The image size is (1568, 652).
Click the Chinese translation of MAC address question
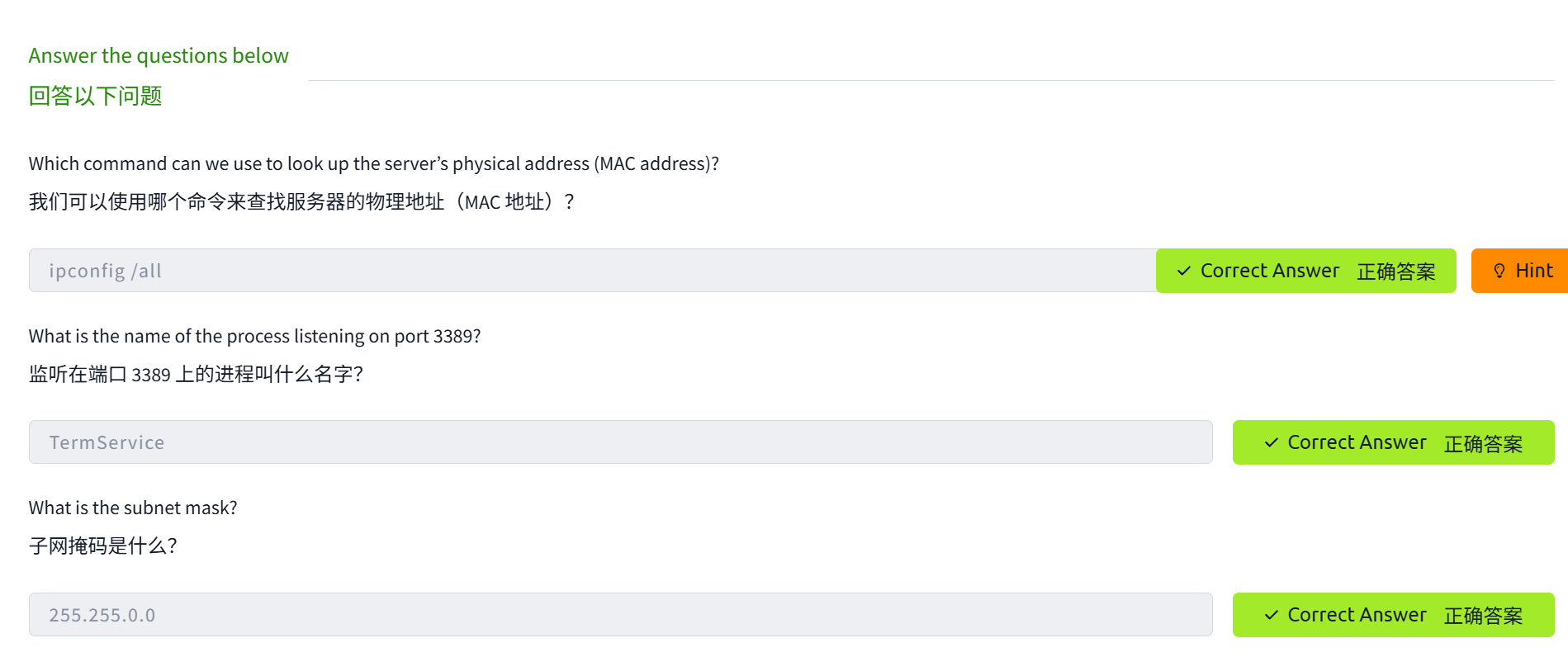[301, 202]
